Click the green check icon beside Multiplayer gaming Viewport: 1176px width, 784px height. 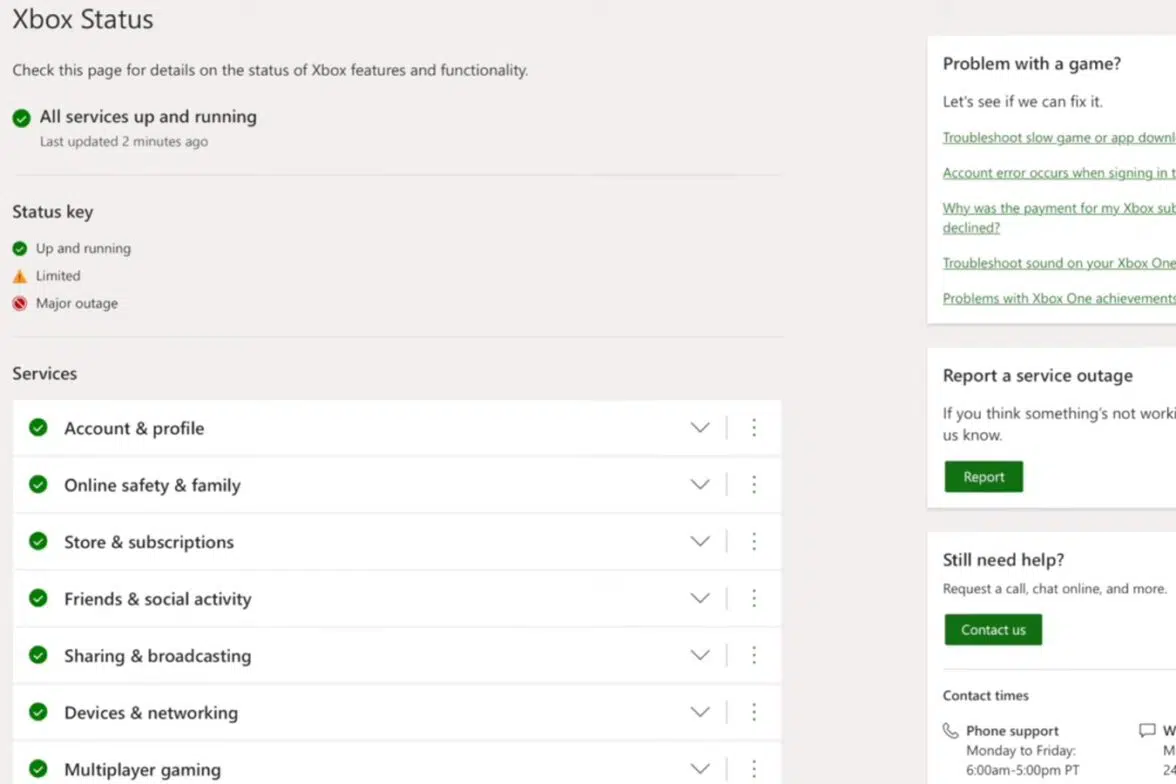(x=38, y=769)
